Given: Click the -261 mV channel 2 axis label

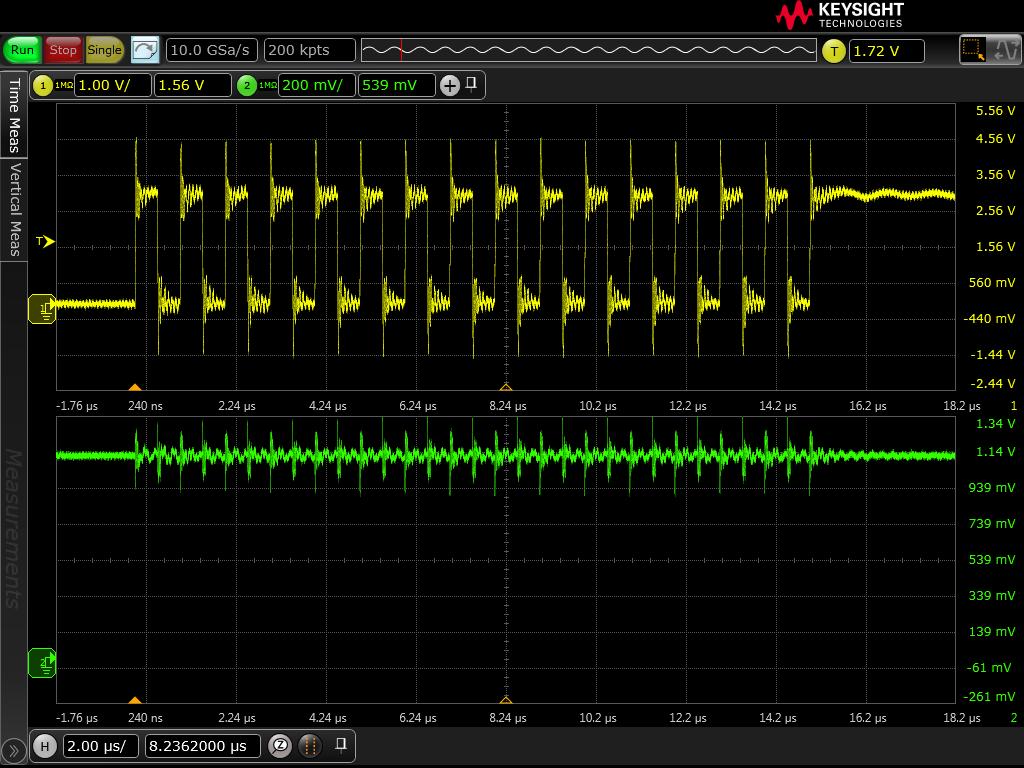Looking at the screenshot, I should 989,696.
